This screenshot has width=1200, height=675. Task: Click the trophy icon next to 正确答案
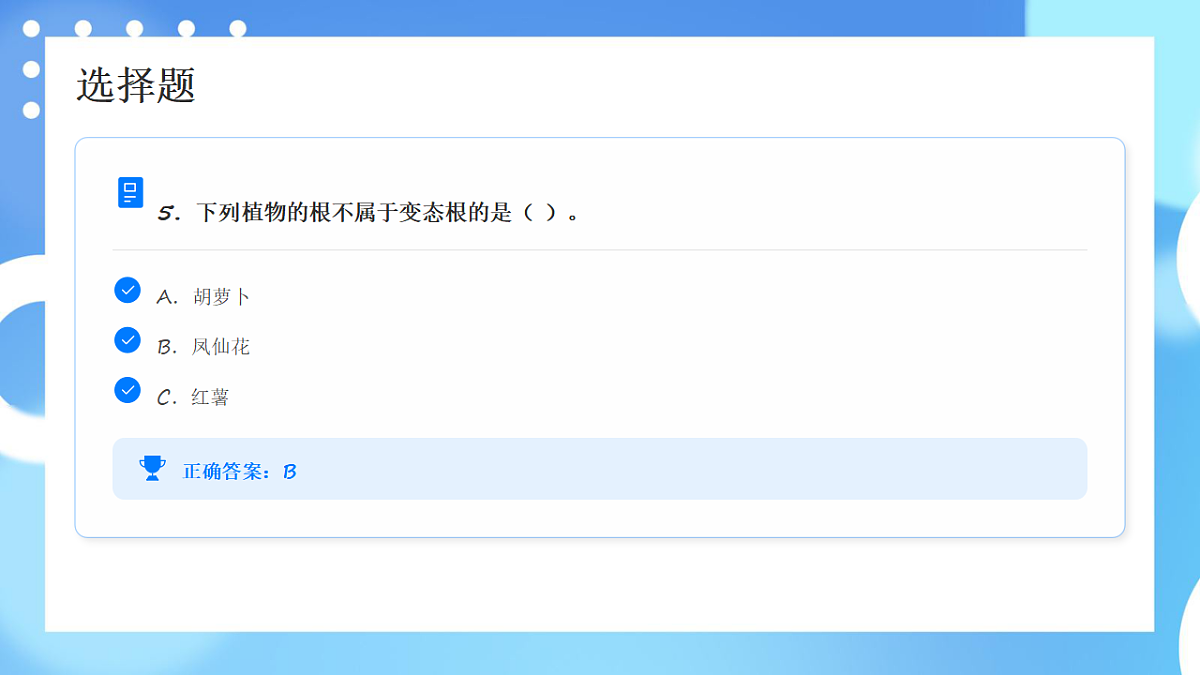pos(152,468)
